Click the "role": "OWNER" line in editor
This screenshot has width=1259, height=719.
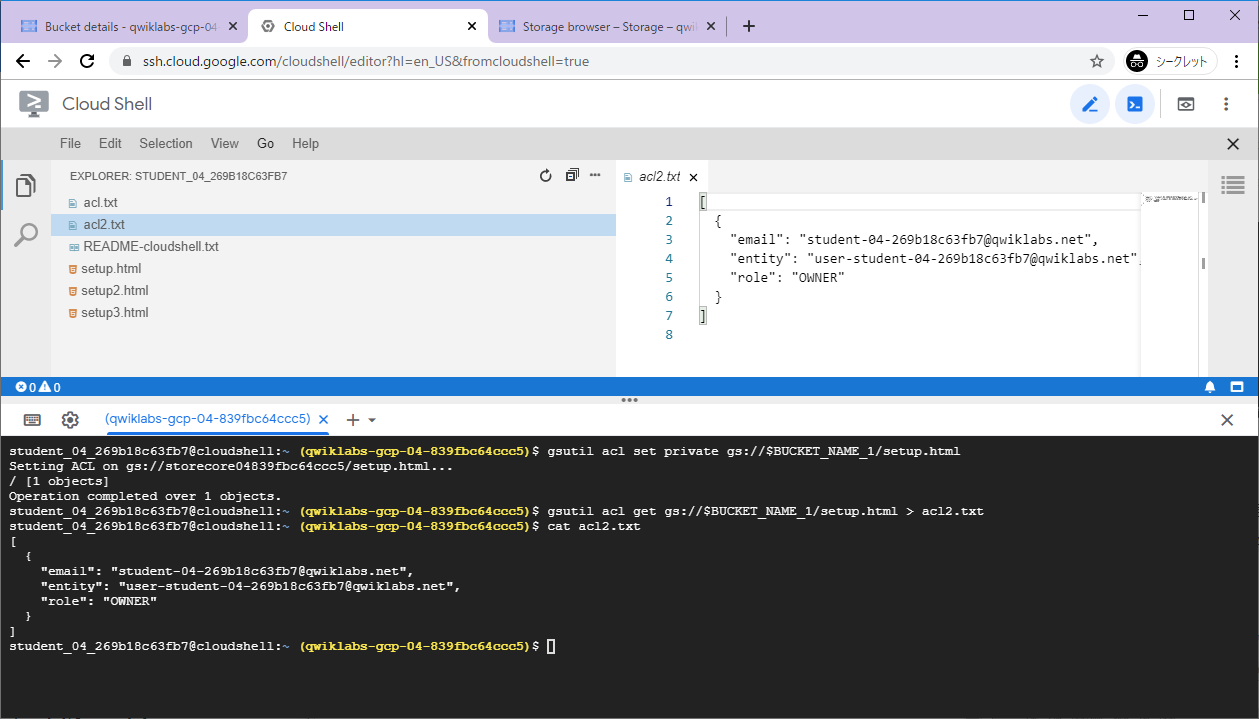pos(787,278)
